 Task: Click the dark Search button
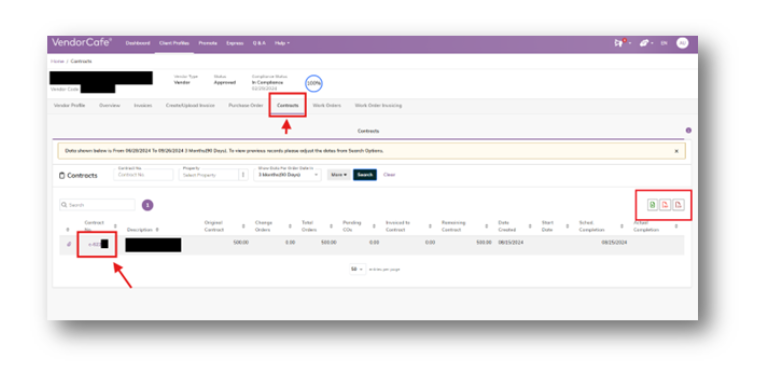coord(365,175)
